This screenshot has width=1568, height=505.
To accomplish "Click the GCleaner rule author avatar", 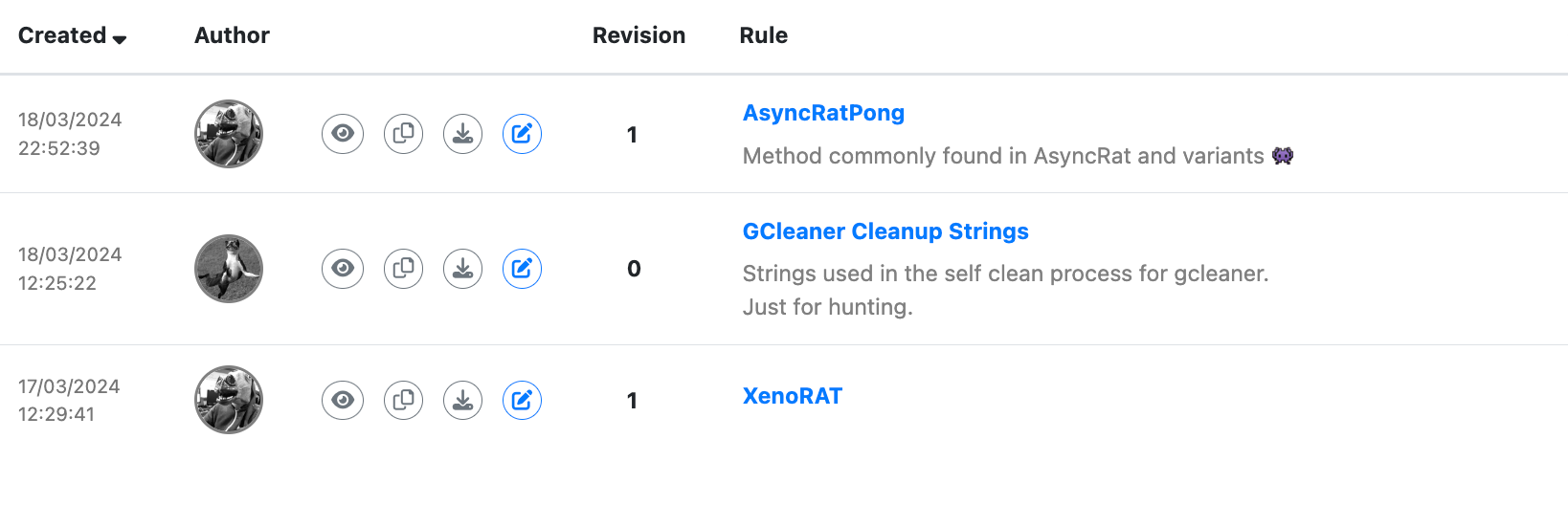I will tap(229, 269).
